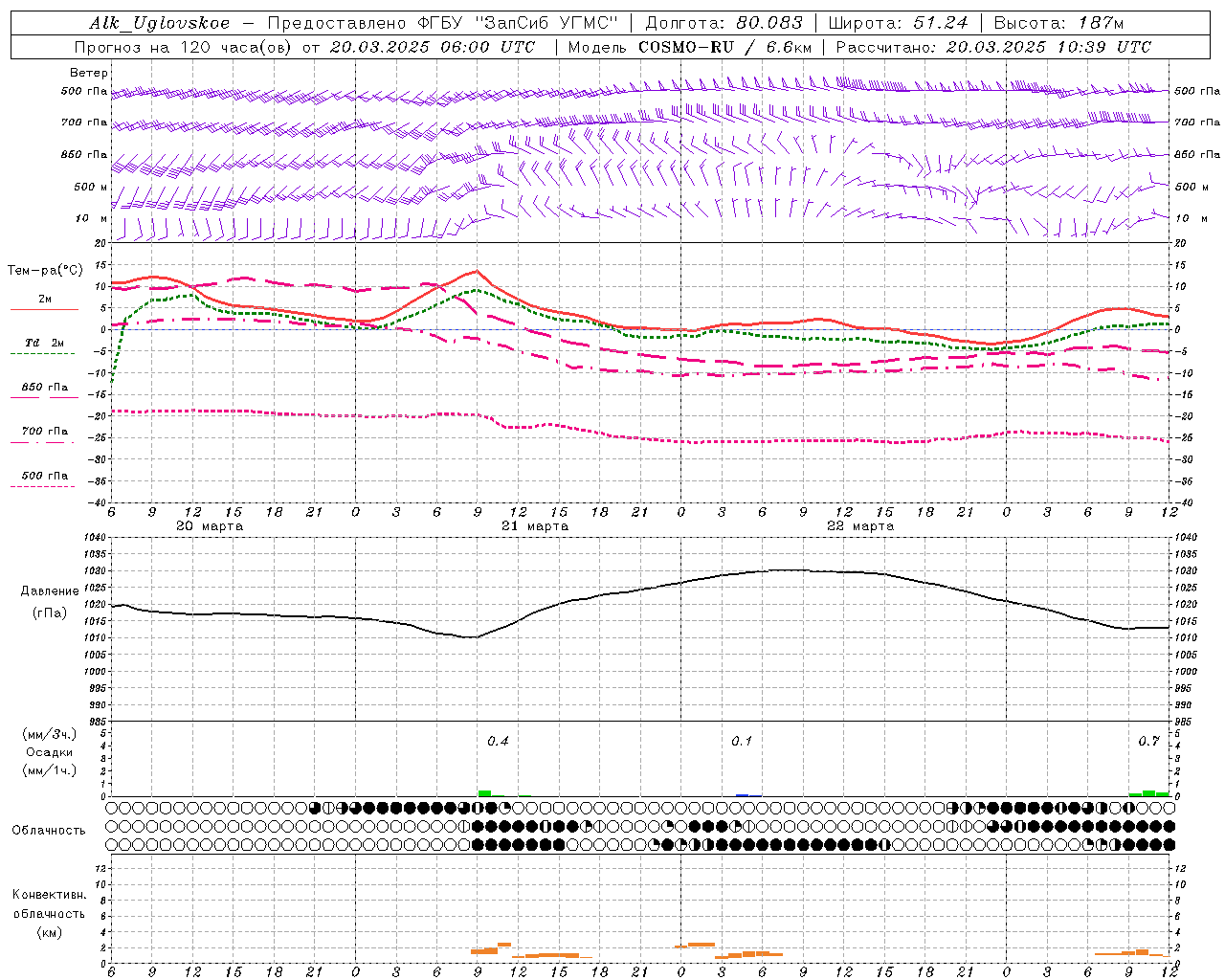Click the 22 марта date label

[x=860, y=526]
